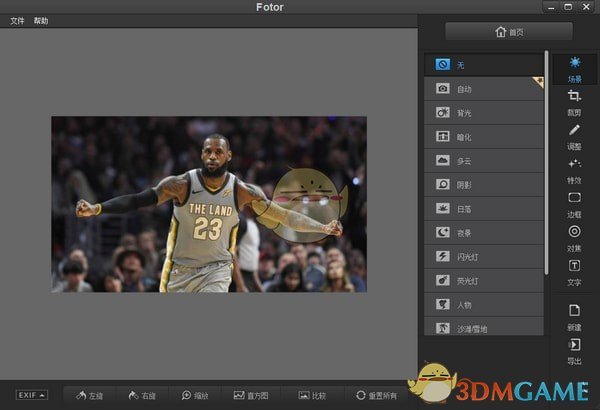
Task: Click the 导出 export icon
Action: pos(574,351)
